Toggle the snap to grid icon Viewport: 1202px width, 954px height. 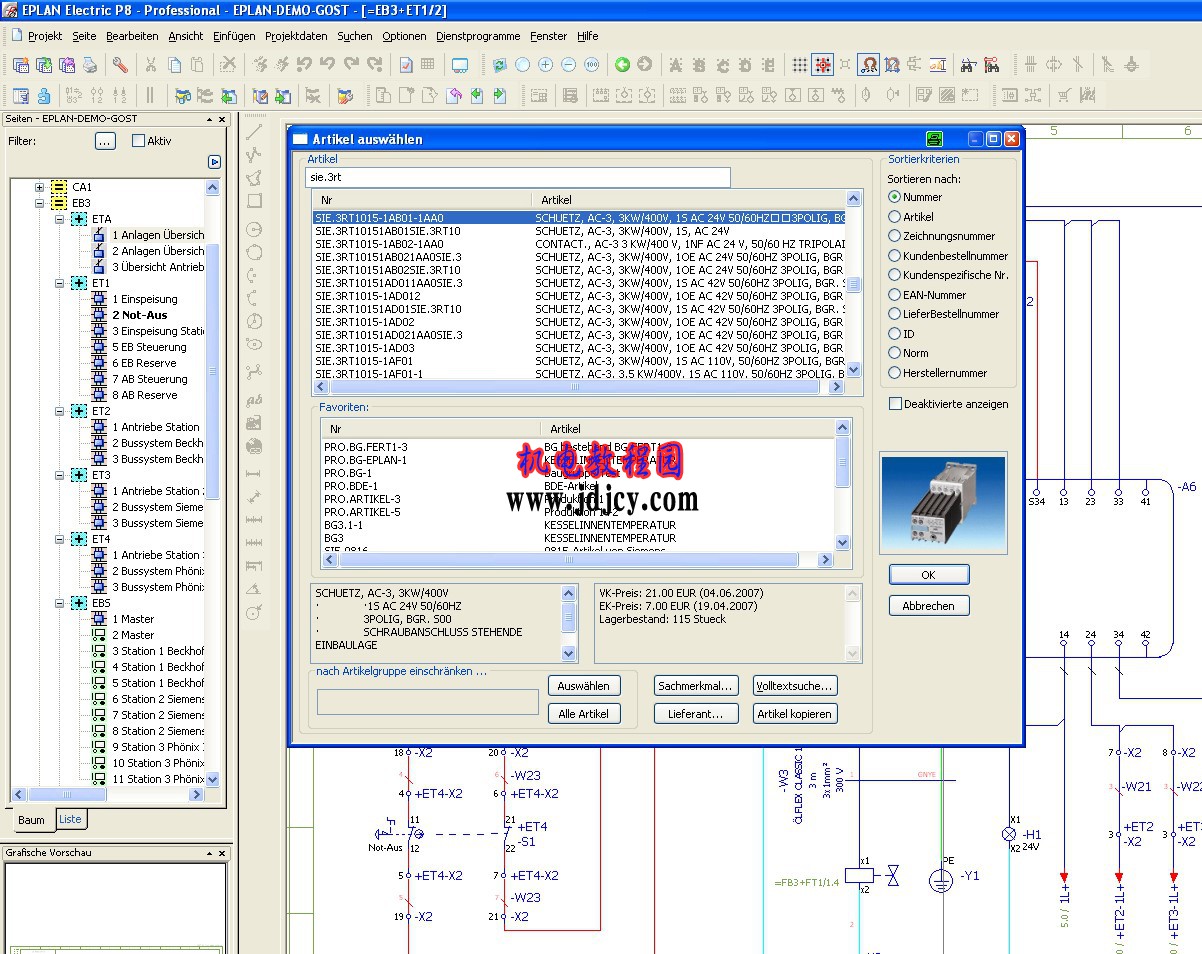[x=823, y=65]
